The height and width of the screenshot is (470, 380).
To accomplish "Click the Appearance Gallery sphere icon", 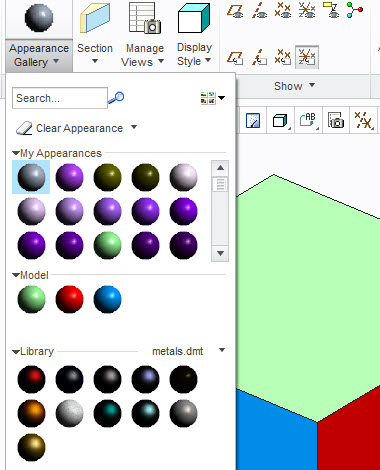I will 39,18.
